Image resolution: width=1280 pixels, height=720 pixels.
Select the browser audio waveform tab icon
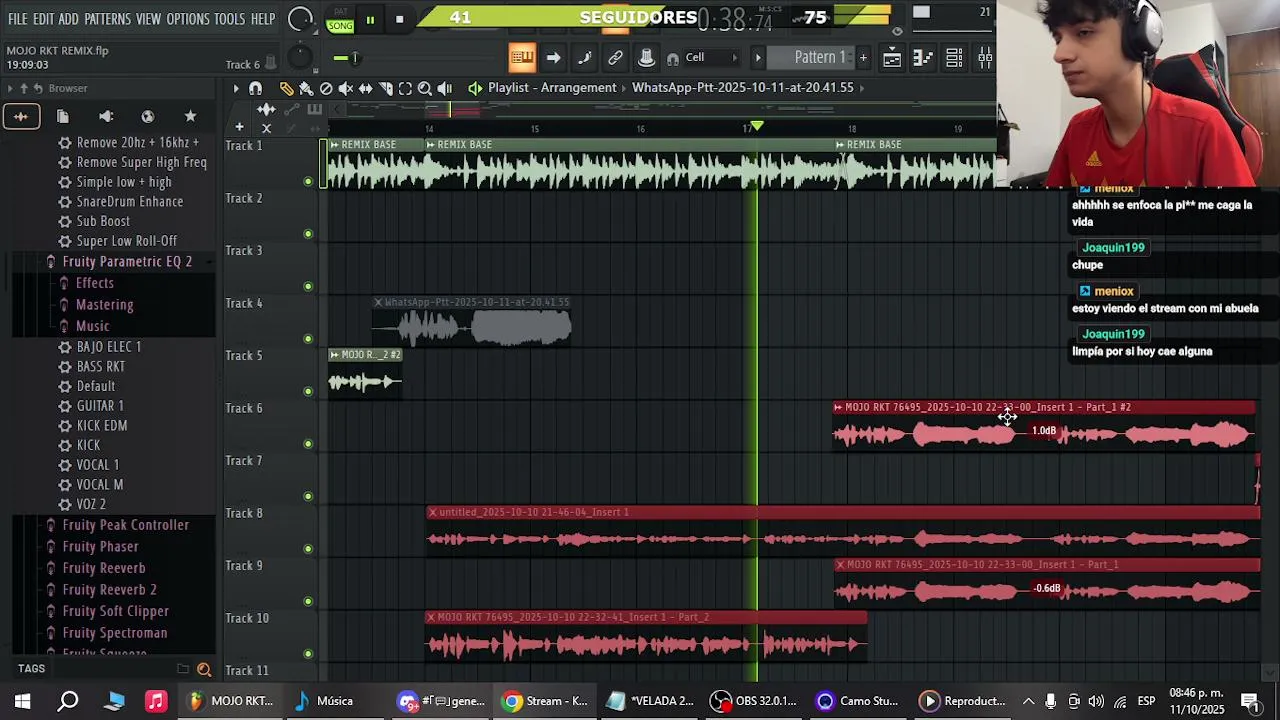click(x=20, y=117)
